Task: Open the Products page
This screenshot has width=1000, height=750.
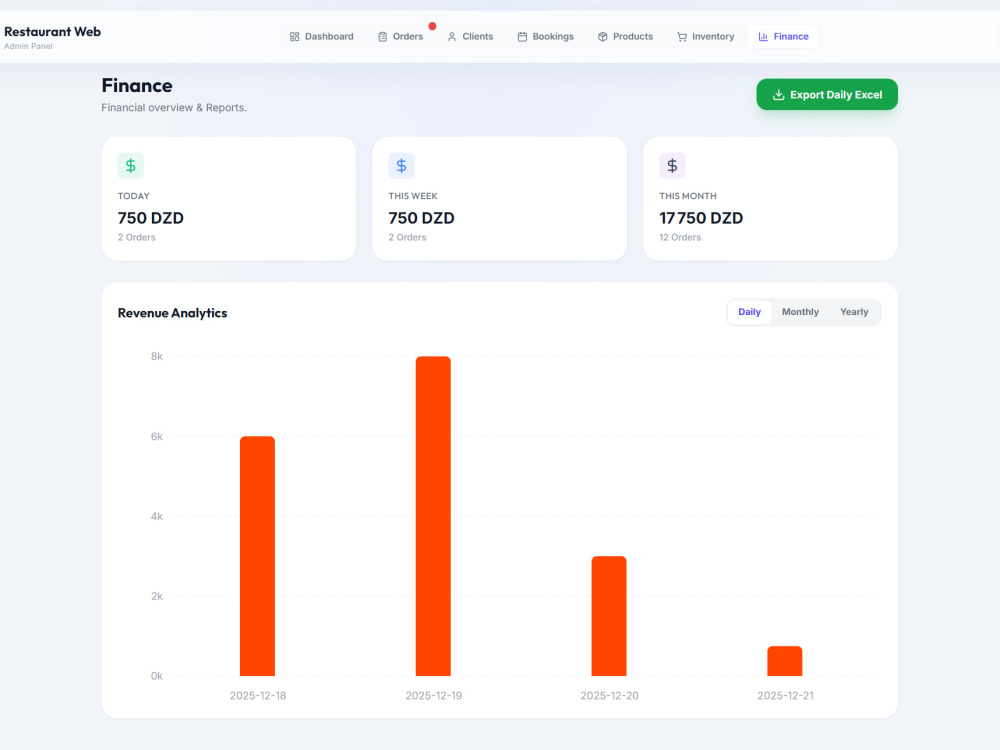Action: point(625,37)
